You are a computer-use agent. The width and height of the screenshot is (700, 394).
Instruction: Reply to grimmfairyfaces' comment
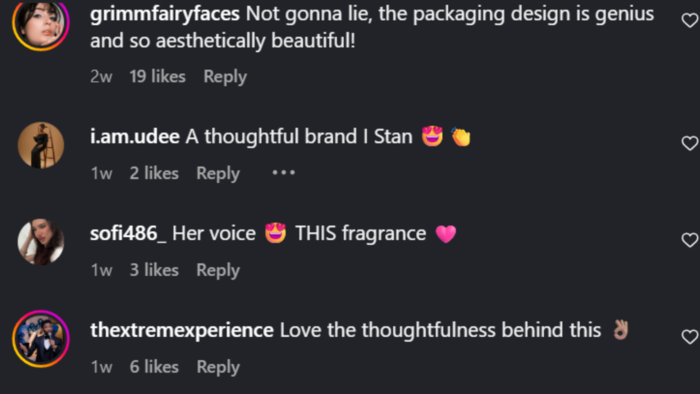[x=225, y=77]
